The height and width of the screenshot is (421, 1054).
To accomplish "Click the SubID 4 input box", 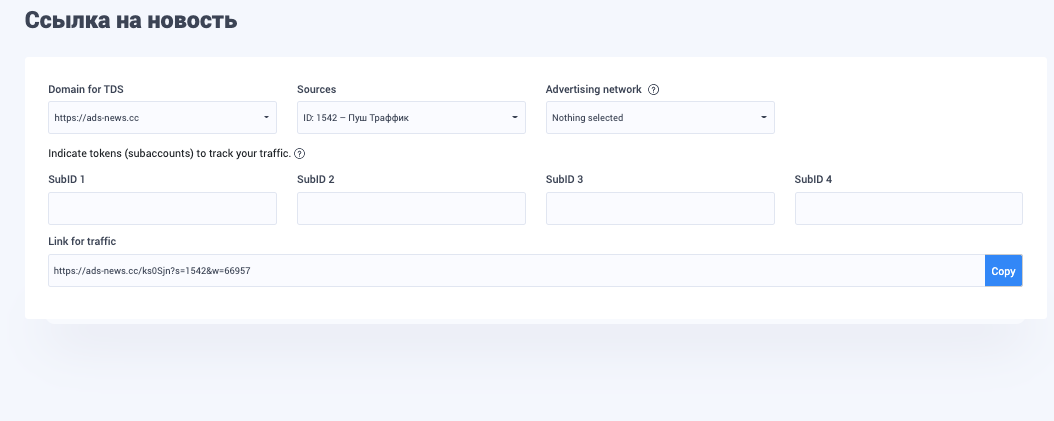I will click(x=908, y=209).
